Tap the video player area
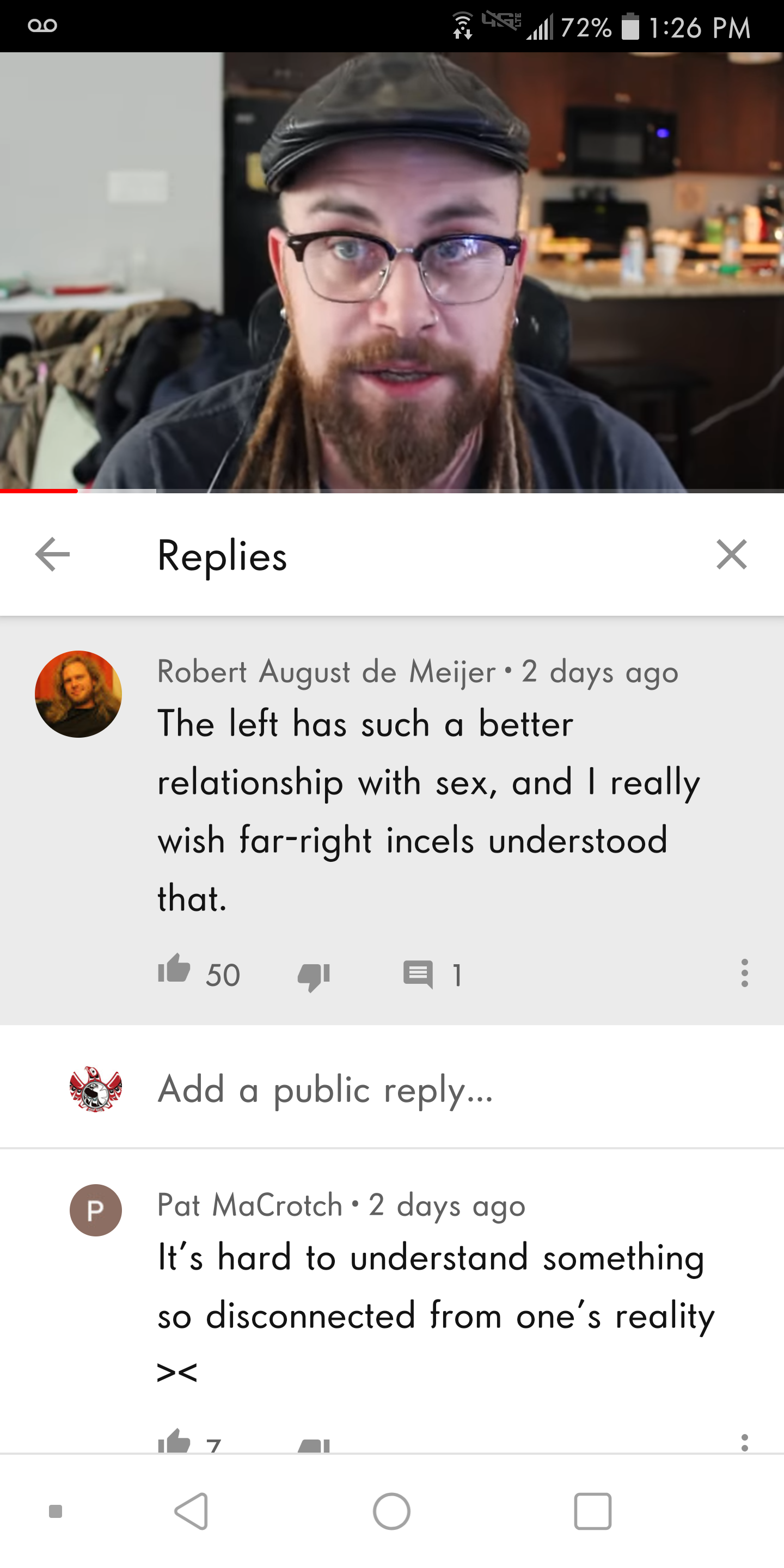Image resolution: width=784 pixels, height=1568 pixels. (392, 272)
